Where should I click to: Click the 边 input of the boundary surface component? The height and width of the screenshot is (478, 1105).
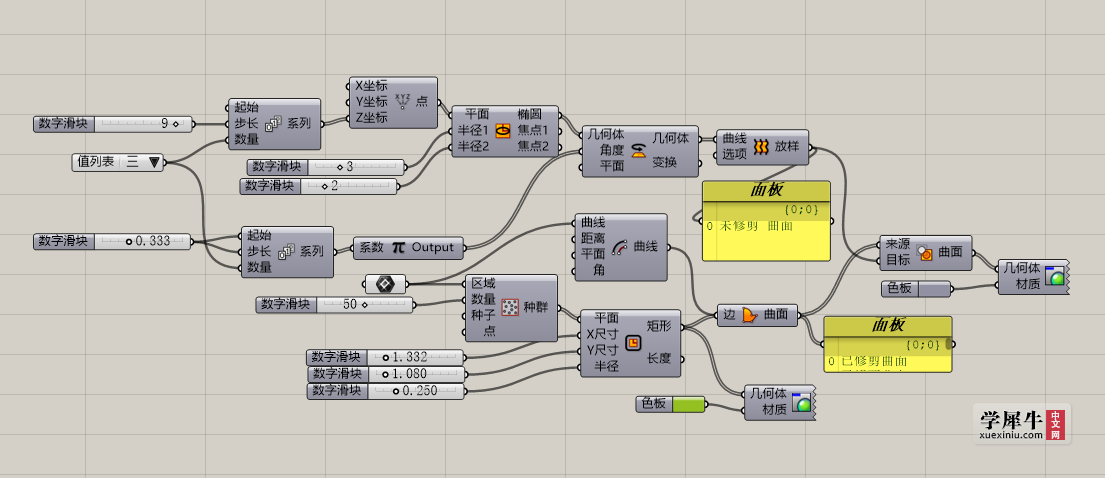729,315
